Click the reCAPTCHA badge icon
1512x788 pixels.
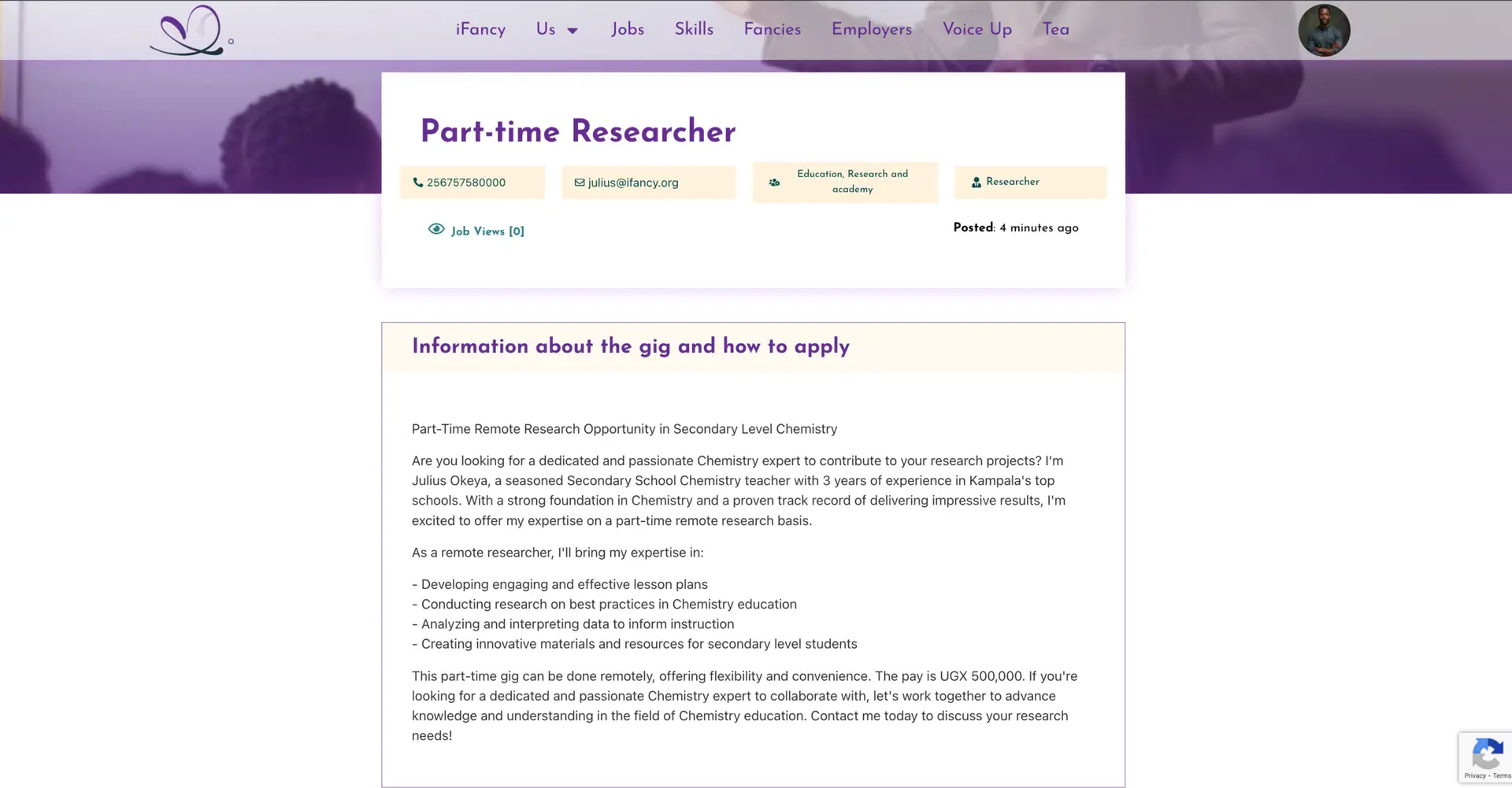point(1487,754)
